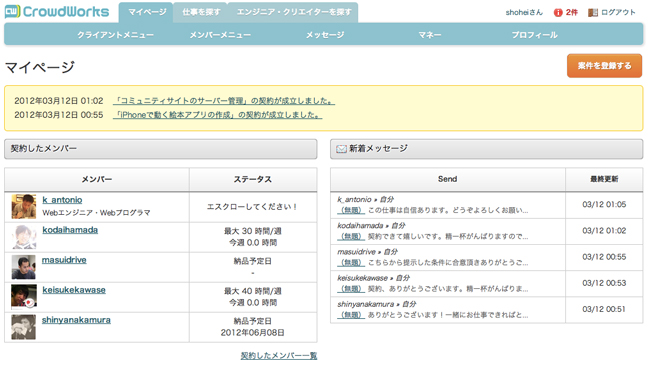
Task: Click the 新着メッセージ section header
Action: pyautogui.click(x=487, y=149)
